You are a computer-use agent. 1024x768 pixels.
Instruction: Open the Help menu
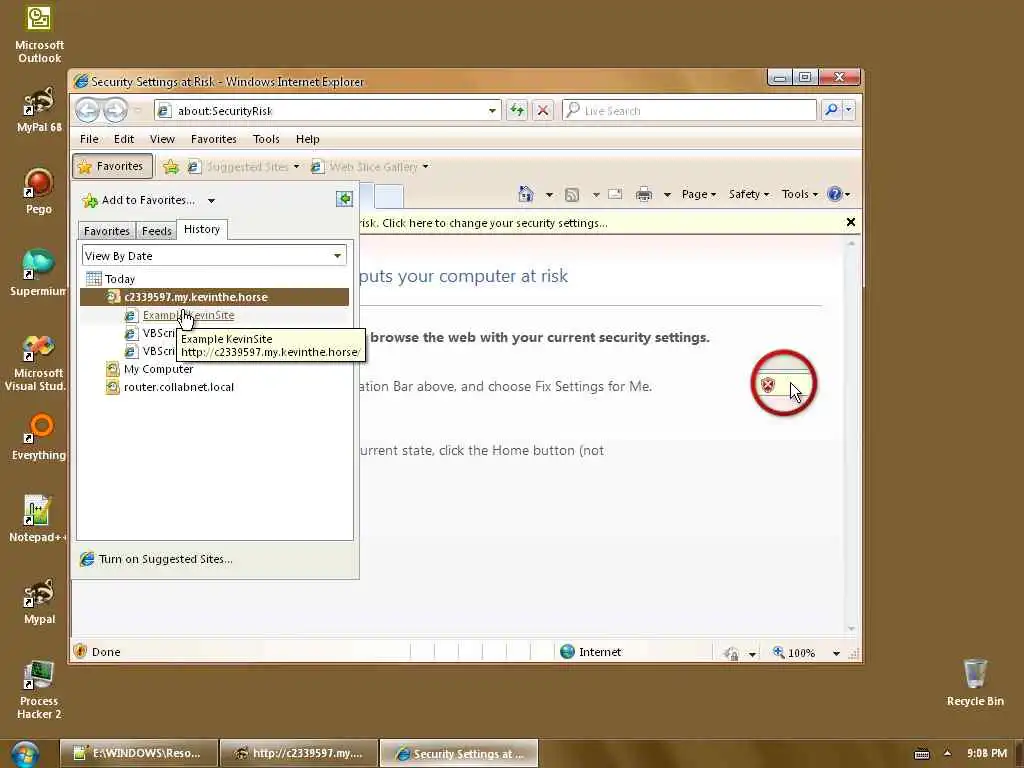point(308,139)
